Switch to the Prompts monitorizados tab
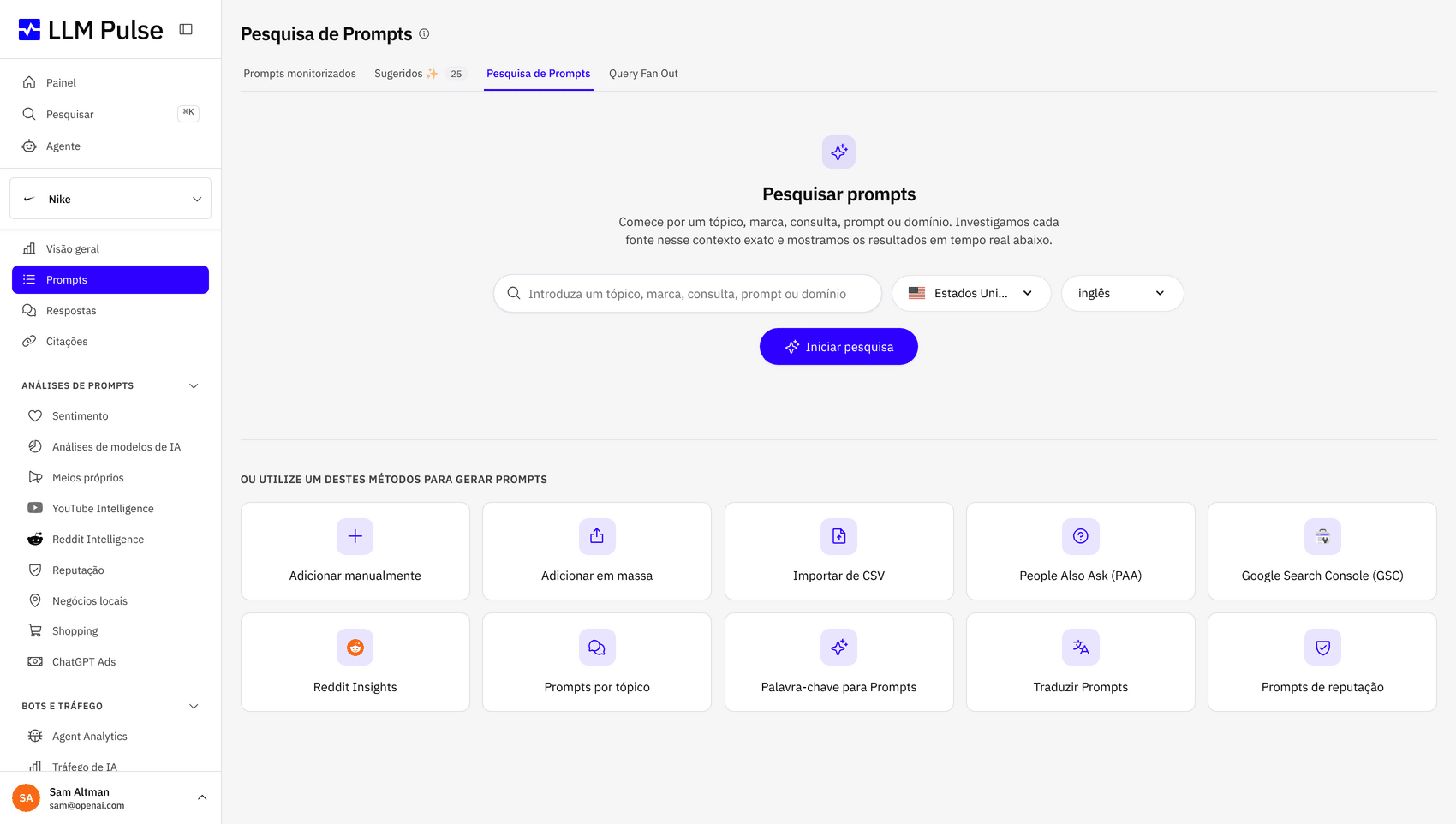 click(300, 74)
